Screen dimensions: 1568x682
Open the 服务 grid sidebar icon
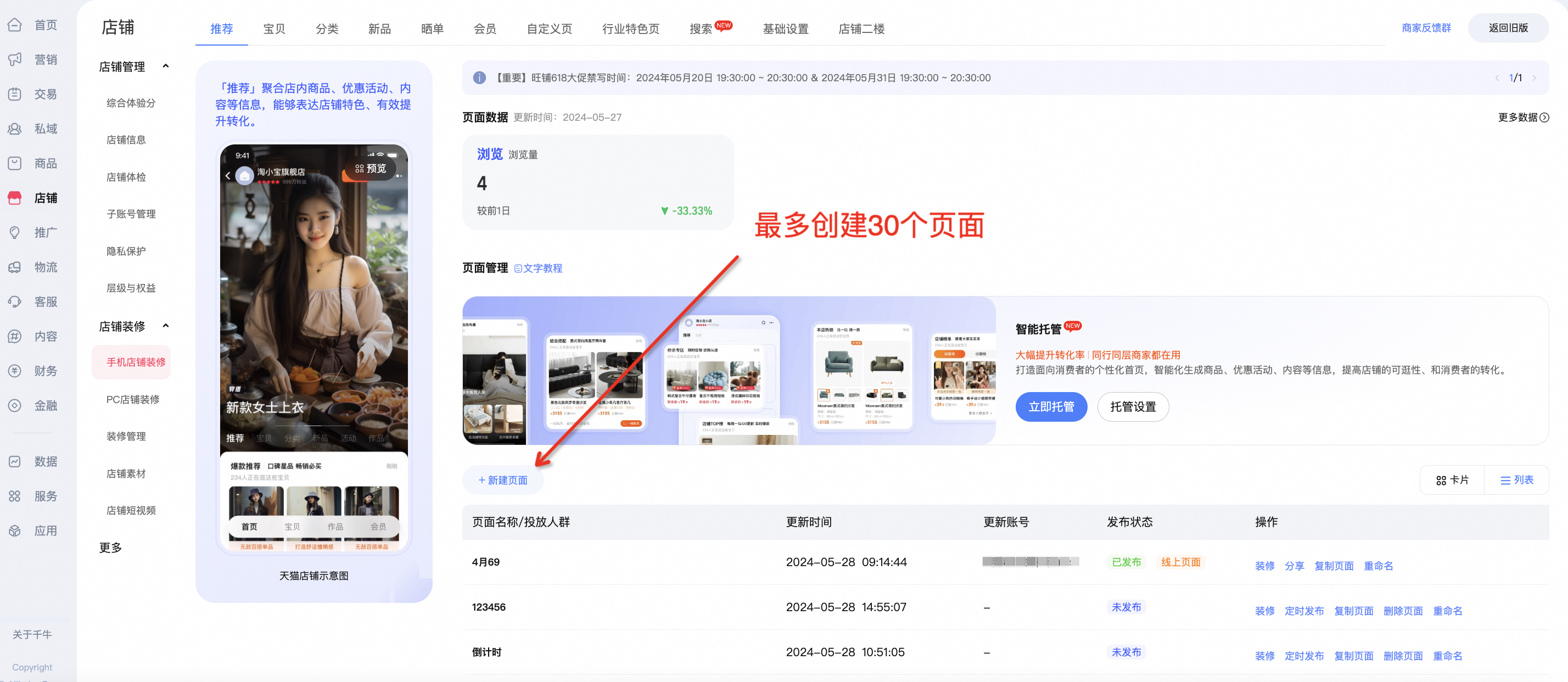coord(15,496)
